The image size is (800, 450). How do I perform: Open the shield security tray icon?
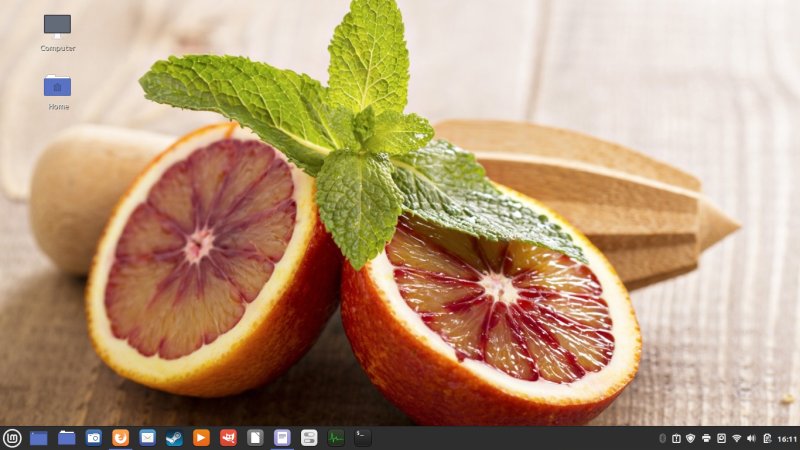[x=690, y=438]
